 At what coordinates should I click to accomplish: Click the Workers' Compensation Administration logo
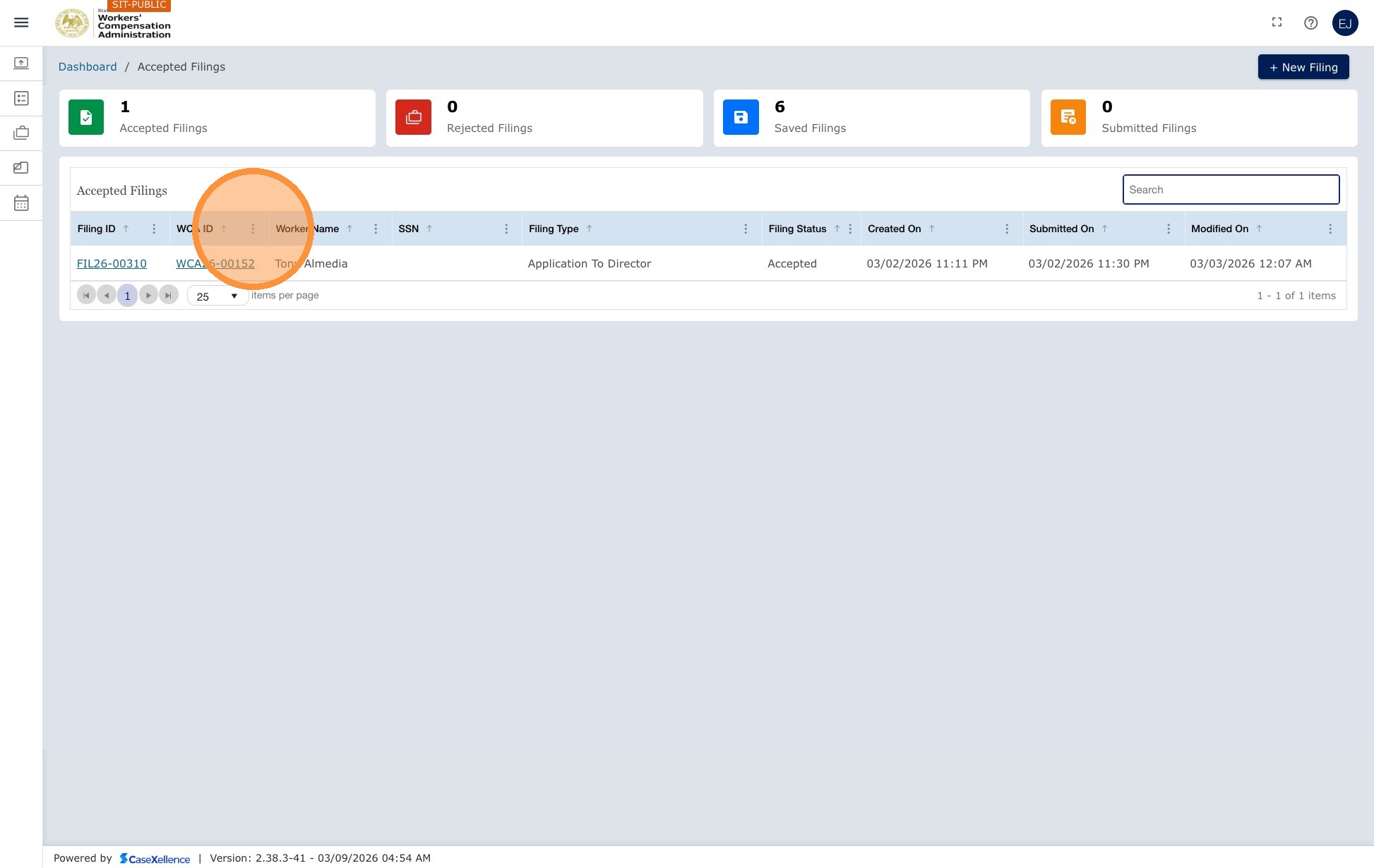click(113, 23)
